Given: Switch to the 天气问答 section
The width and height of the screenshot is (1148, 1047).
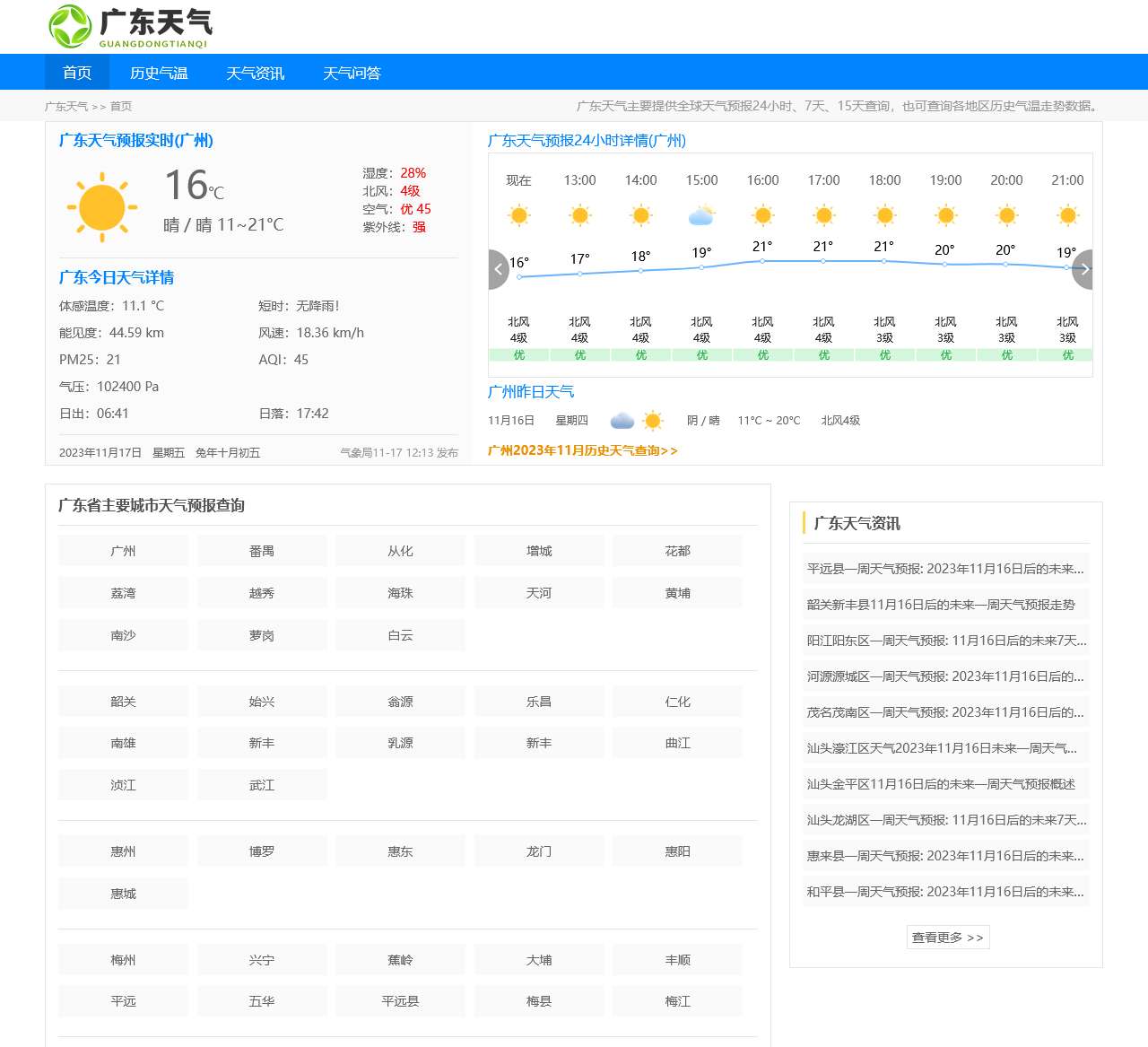Looking at the screenshot, I should click(x=352, y=73).
